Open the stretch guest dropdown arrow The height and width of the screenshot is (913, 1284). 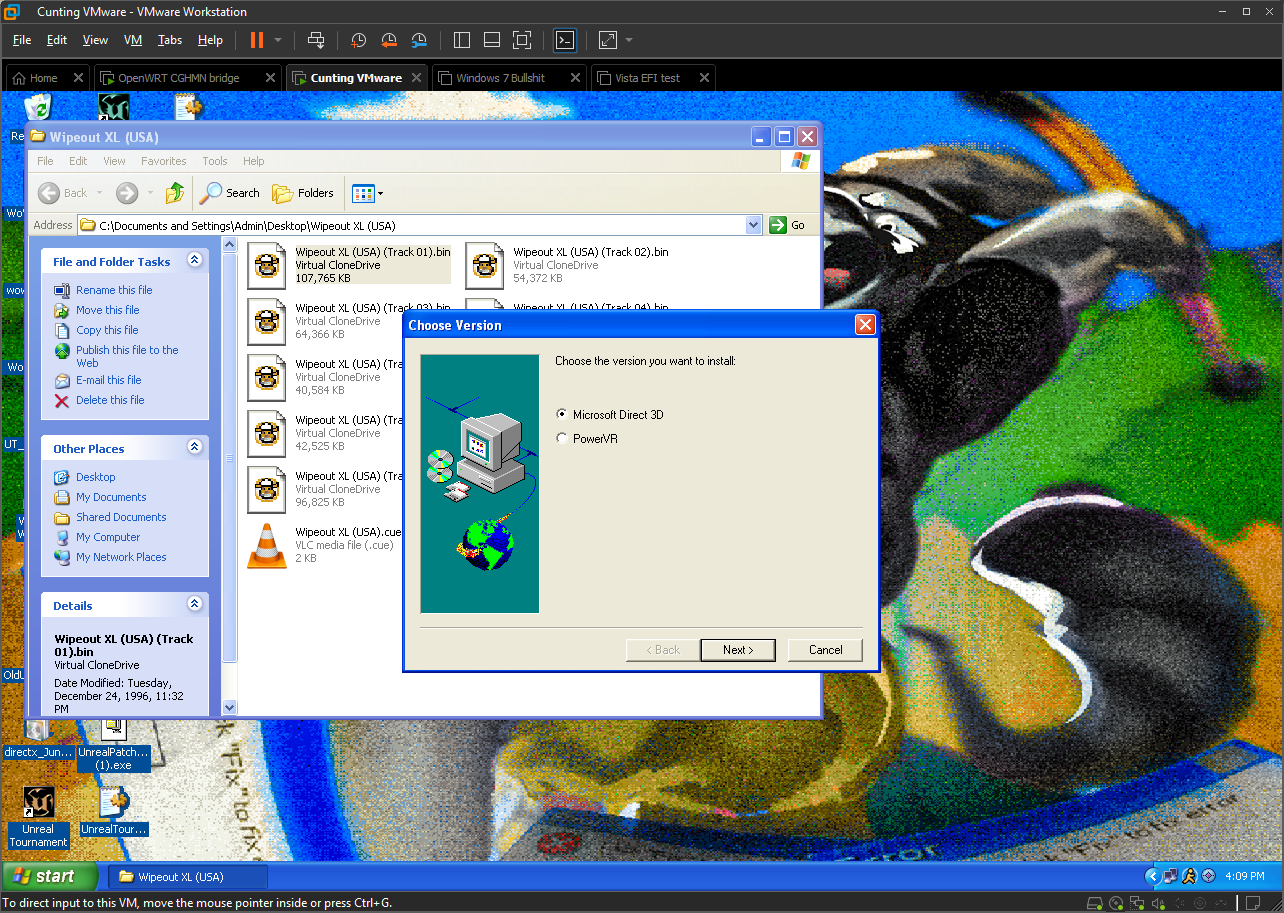[629, 40]
